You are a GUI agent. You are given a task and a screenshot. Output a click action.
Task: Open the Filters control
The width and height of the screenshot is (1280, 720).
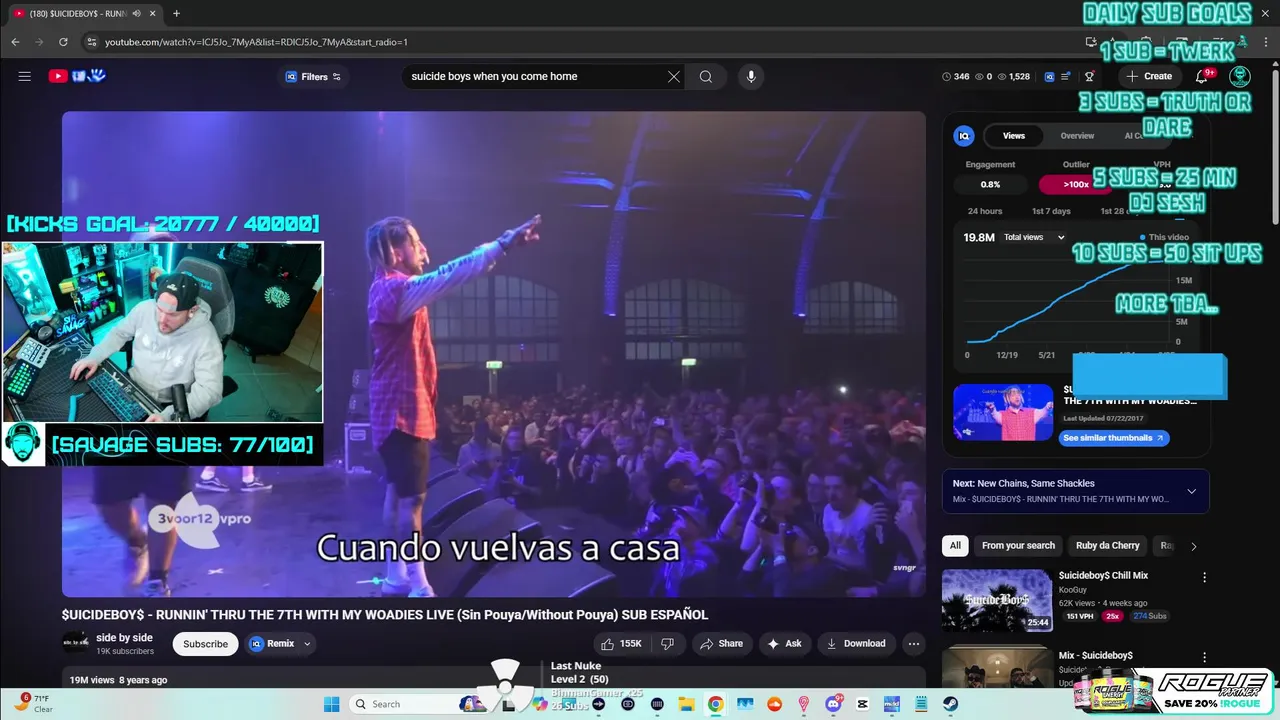pos(313,77)
